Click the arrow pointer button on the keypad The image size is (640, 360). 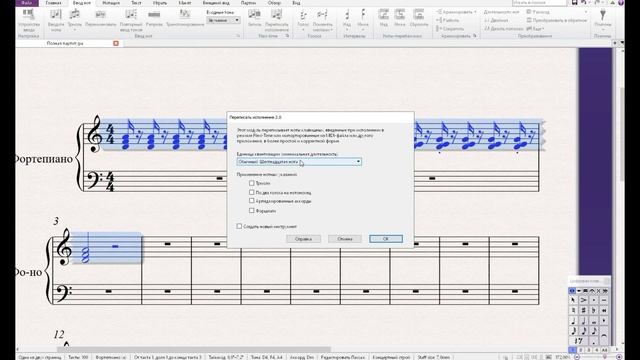pyautogui.click(x=573, y=300)
